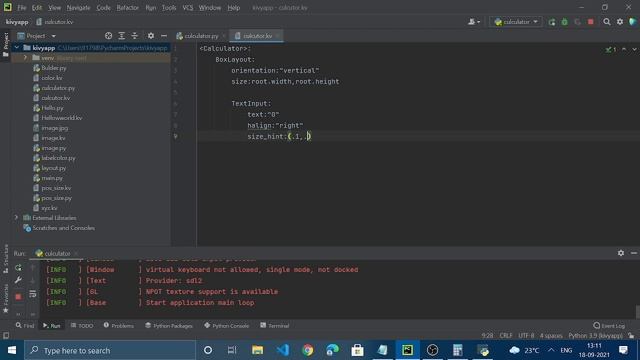
Task: Expand the venv folder
Action: (x=25, y=58)
